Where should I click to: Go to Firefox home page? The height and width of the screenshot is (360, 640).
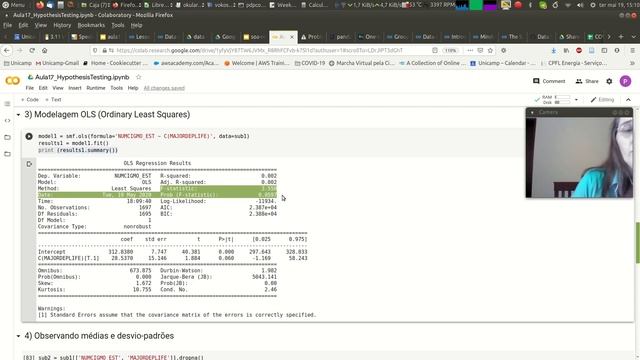[44, 50]
